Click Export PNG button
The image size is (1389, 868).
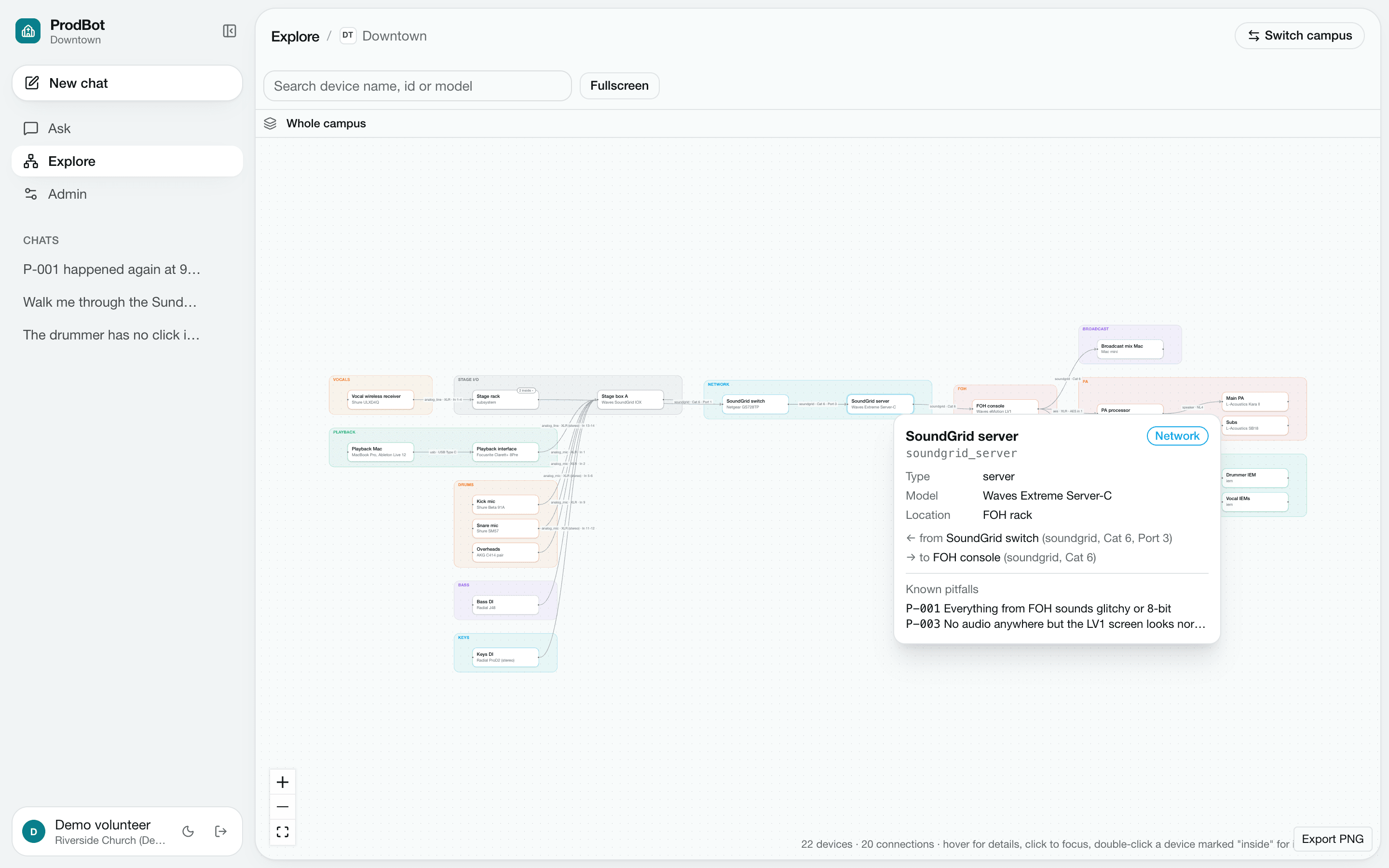point(1332,839)
